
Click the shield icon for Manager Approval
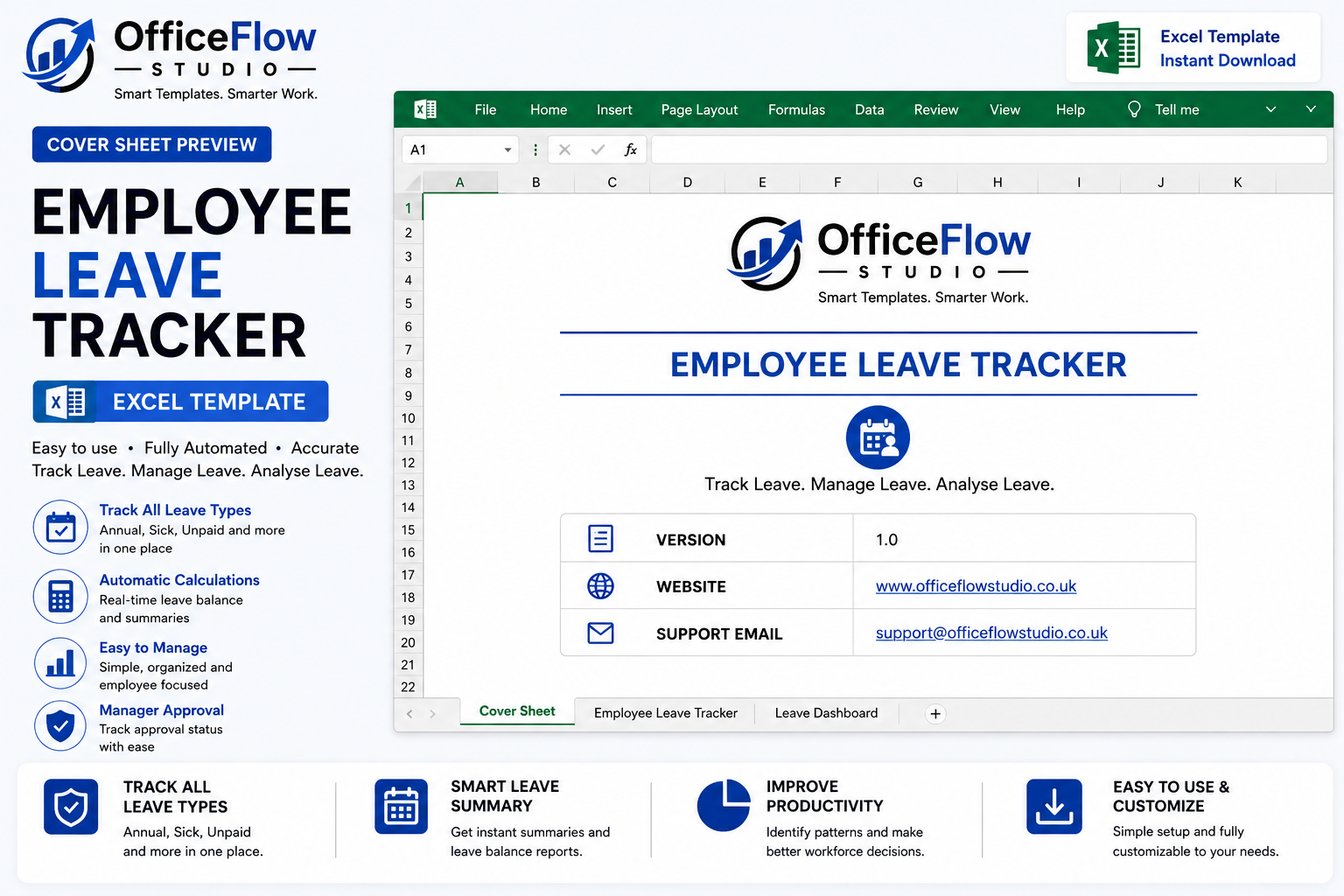tap(60, 725)
